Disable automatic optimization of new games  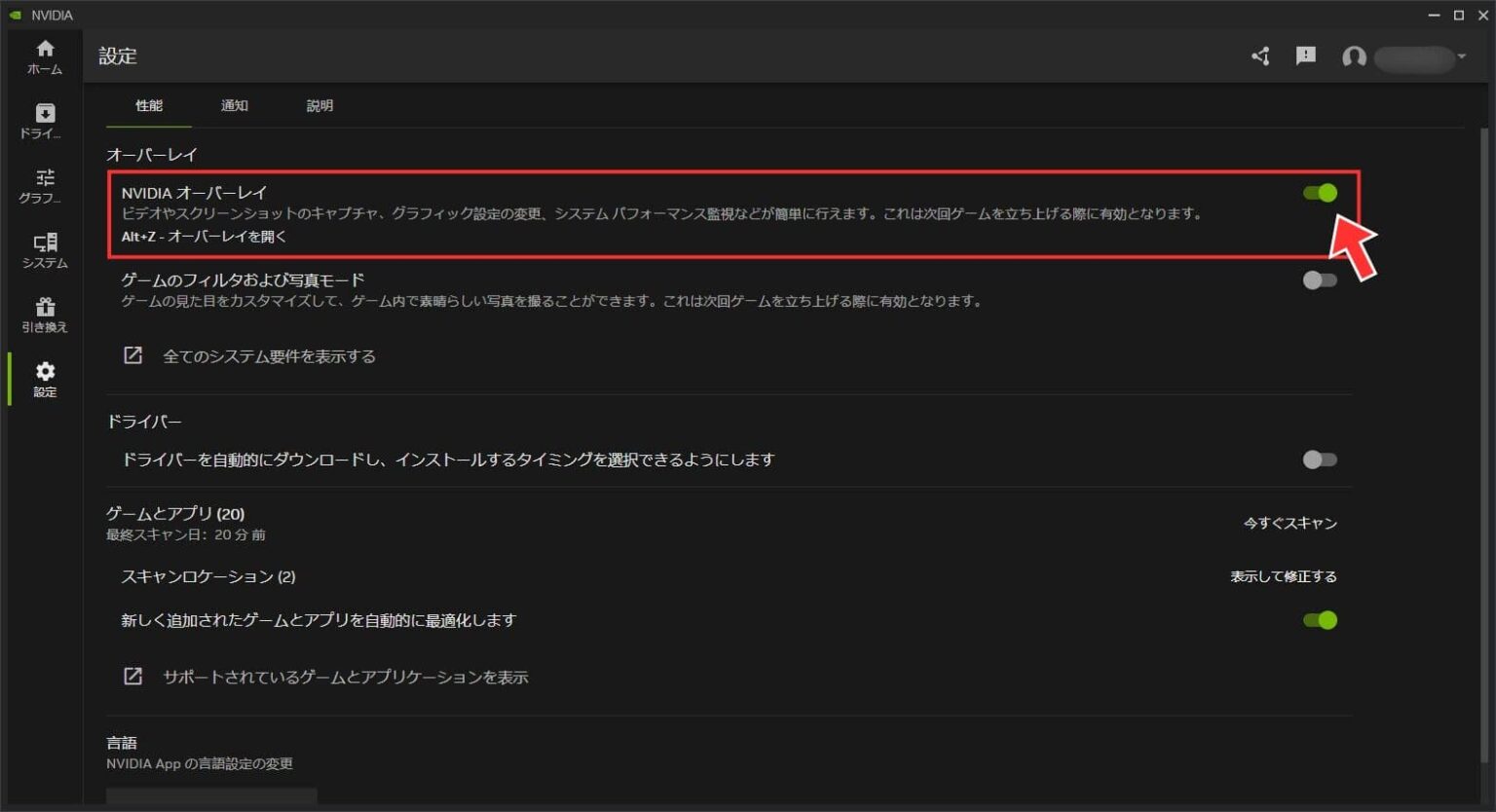[1321, 620]
